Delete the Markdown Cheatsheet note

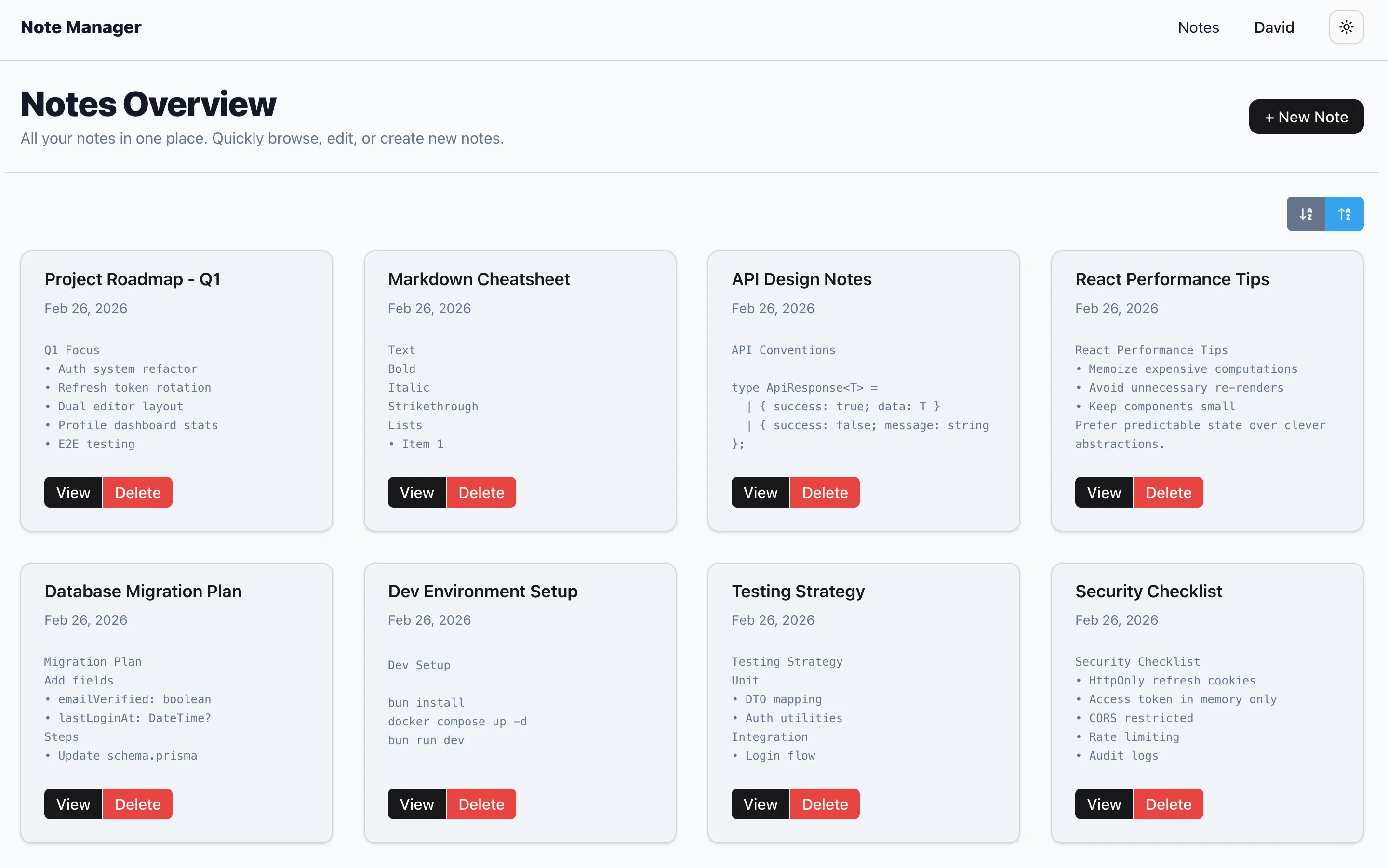tap(481, 492)
